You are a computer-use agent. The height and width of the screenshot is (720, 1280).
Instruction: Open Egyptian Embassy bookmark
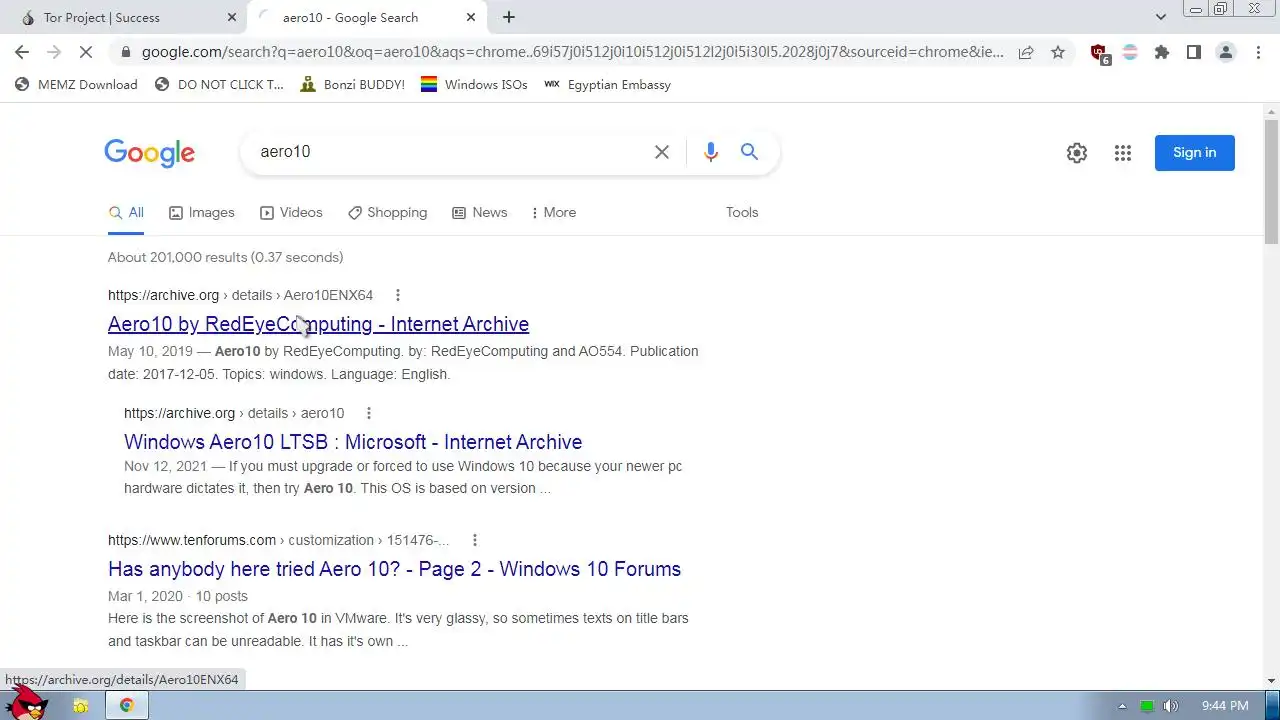point(607,85)
